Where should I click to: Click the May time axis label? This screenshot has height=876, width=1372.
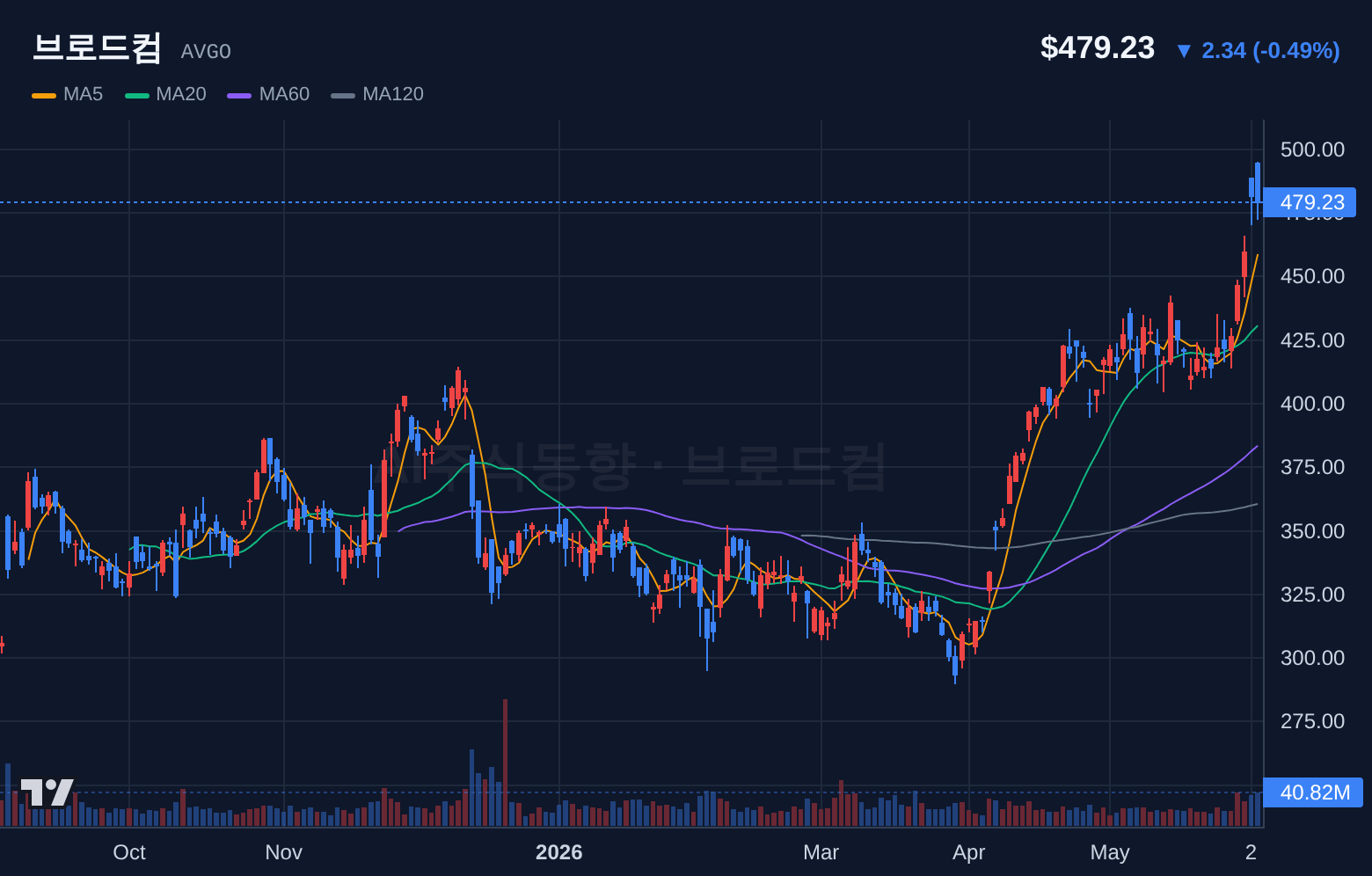[1109, 852]
